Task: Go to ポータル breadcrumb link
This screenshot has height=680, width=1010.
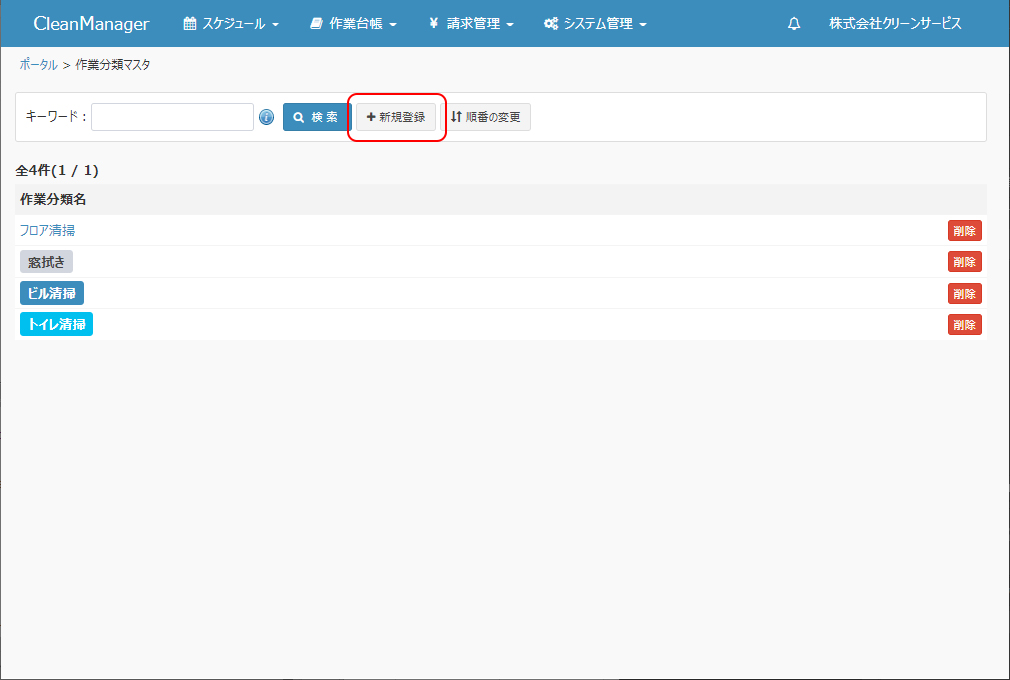Action: coord(38,65)
